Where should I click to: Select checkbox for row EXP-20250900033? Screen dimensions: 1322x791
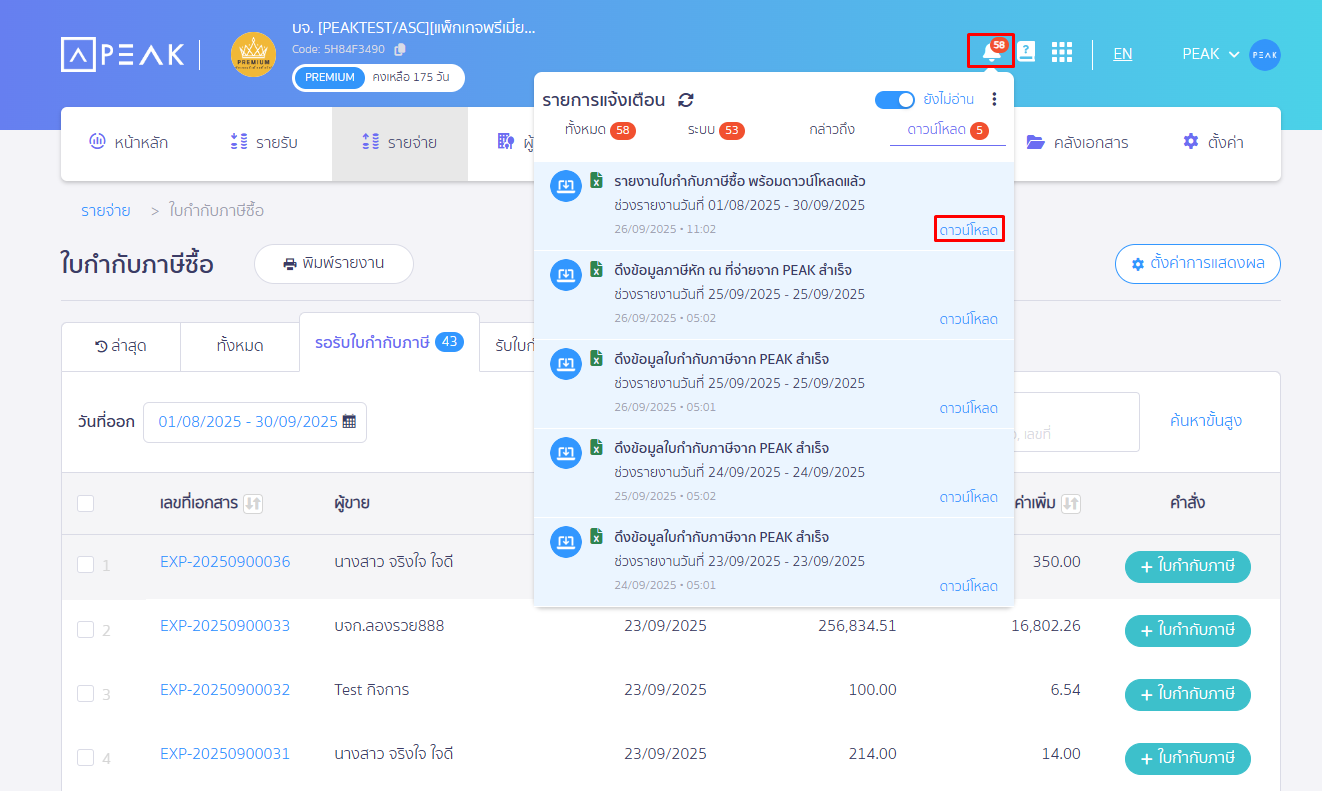[86, 629]
